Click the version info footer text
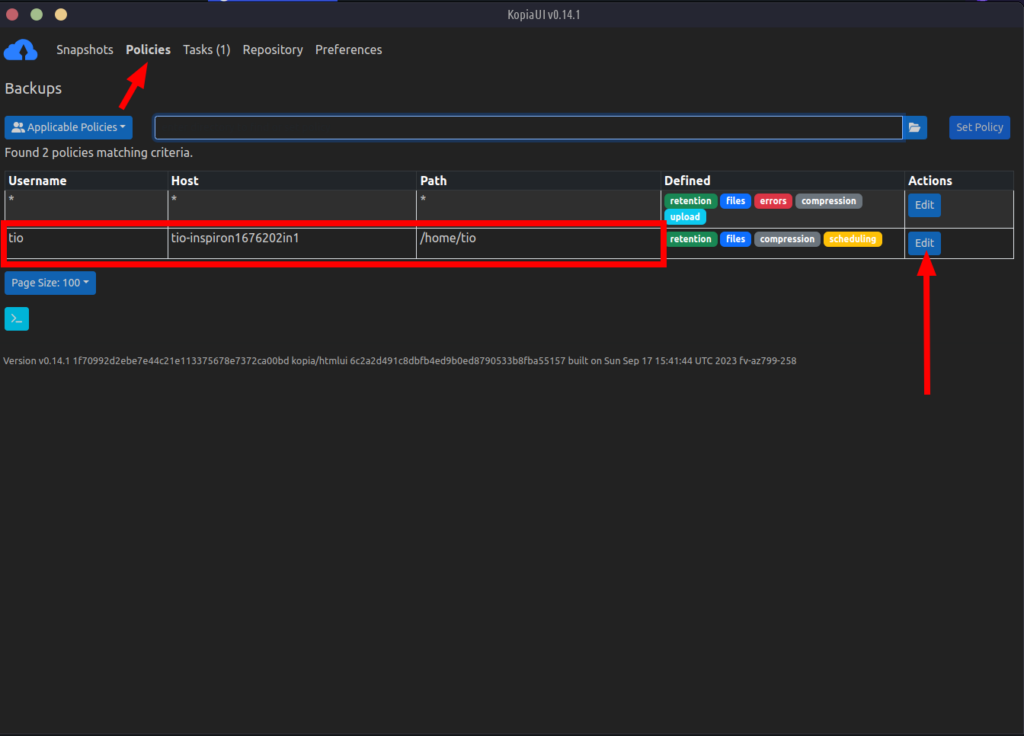 point(400,360)
